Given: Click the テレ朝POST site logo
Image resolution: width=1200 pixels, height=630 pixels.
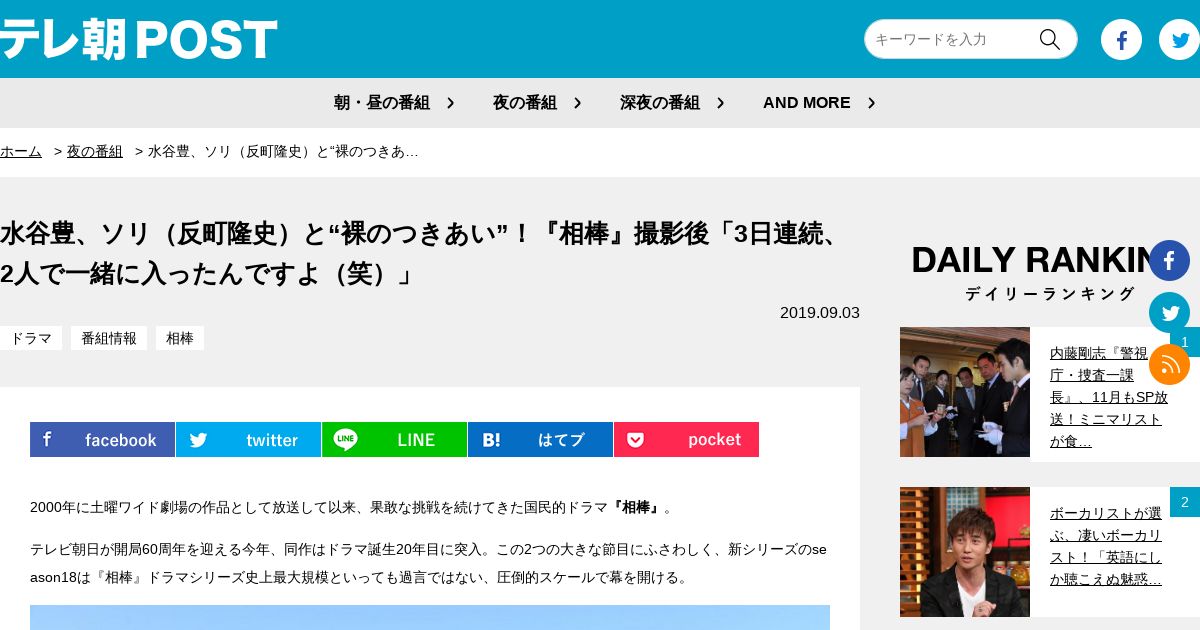Looking at the screenshot, I should pos(138,40).
